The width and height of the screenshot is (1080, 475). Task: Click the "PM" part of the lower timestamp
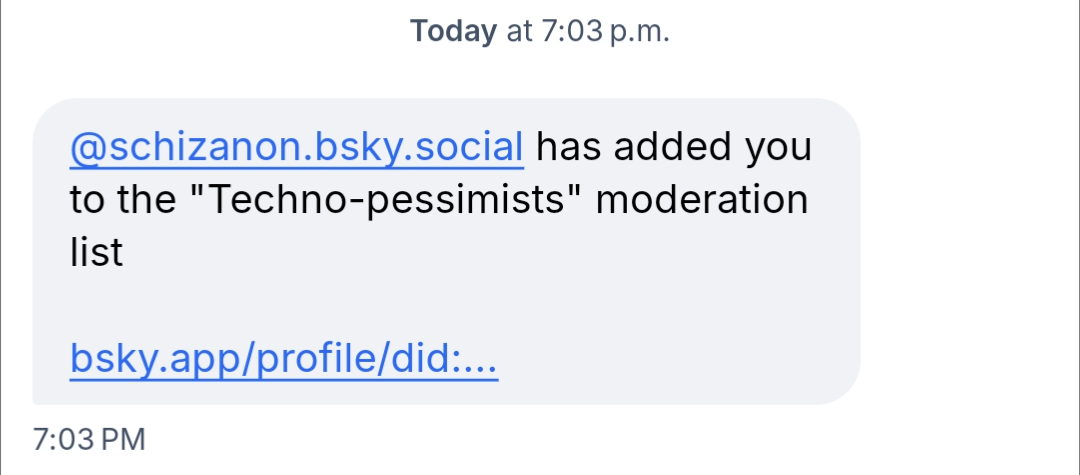coord(124,439)
